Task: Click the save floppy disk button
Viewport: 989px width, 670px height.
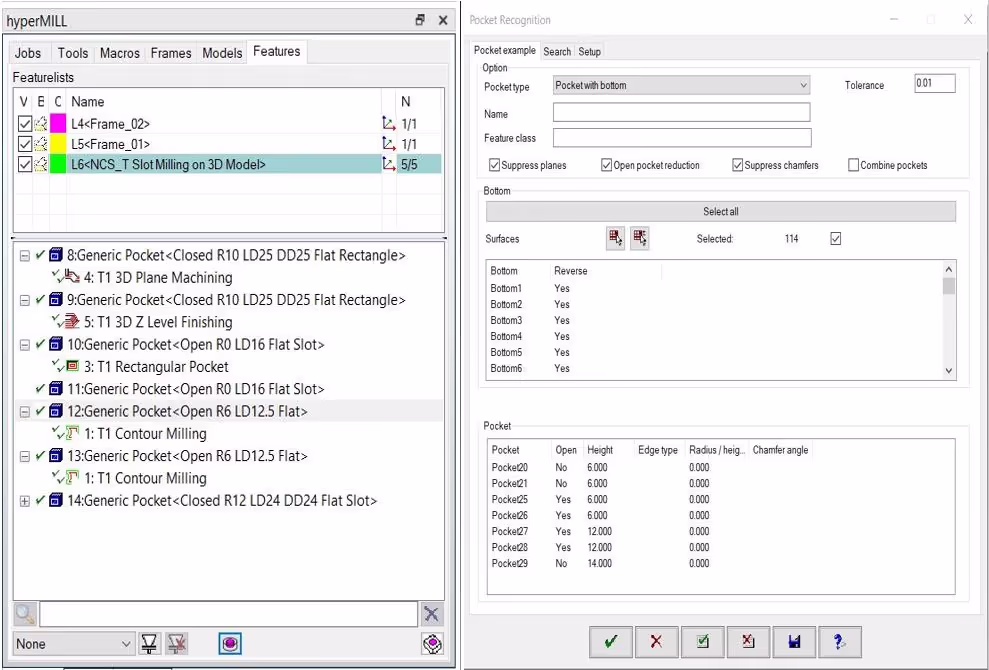Action: point(794,642)
